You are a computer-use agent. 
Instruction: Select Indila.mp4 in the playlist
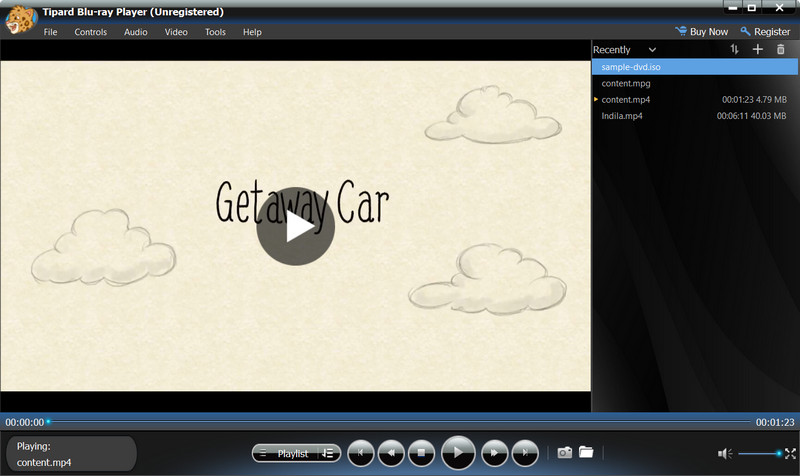pos(695,116)
